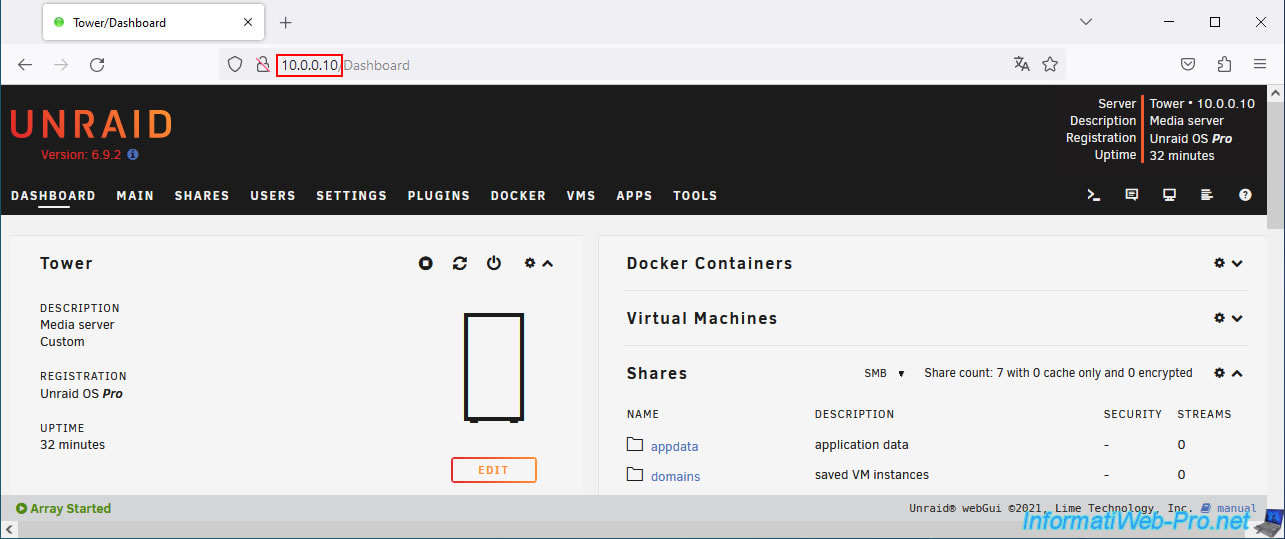Toggle the help question mark icon

(1245, 195)
